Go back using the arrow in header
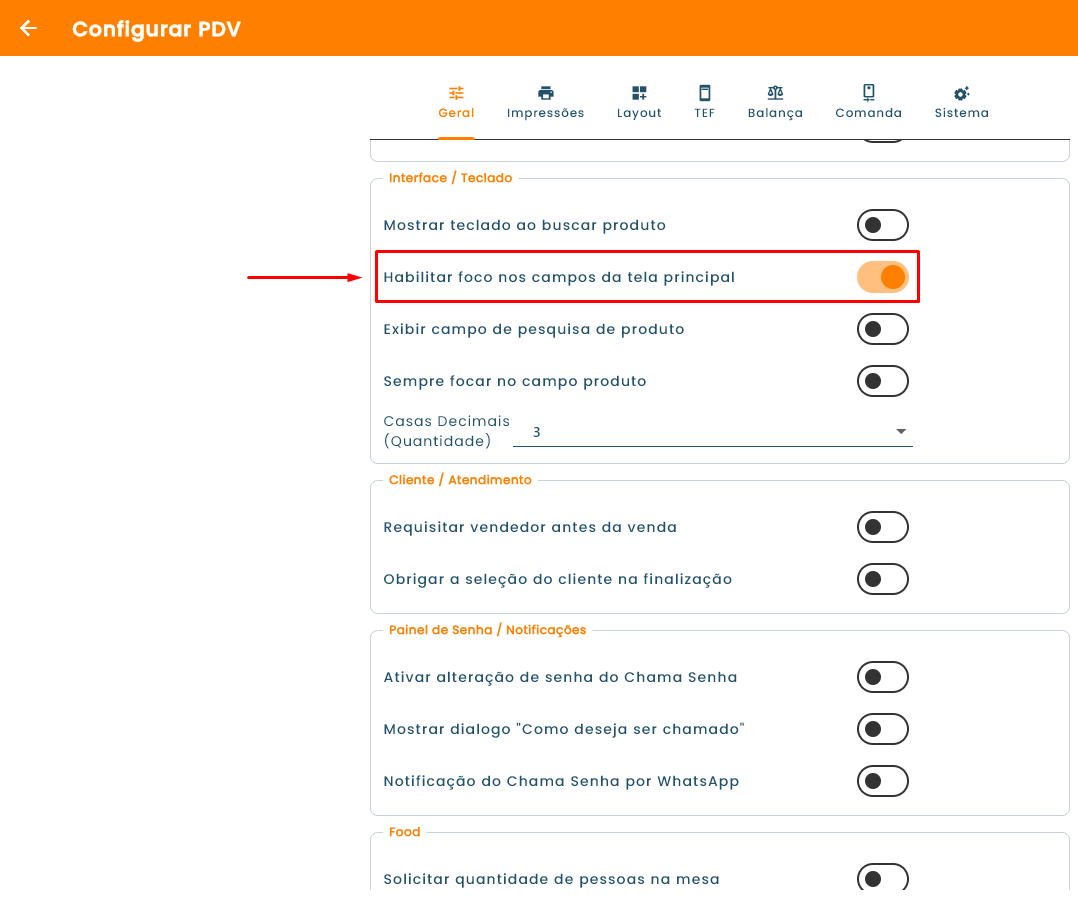This screenshot has height=899, width=1078. click(x=28, y=28)
